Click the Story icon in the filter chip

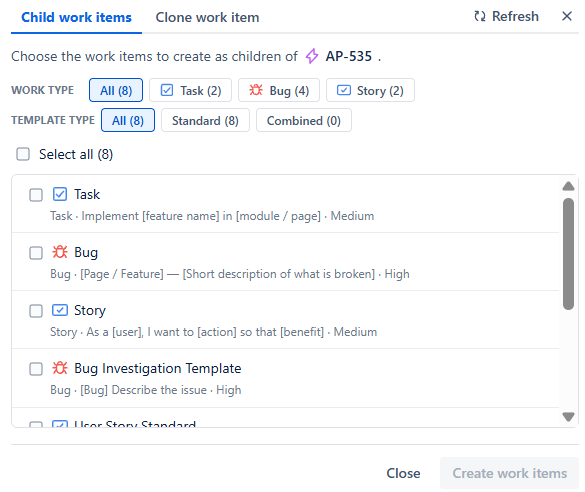point(344,90)
